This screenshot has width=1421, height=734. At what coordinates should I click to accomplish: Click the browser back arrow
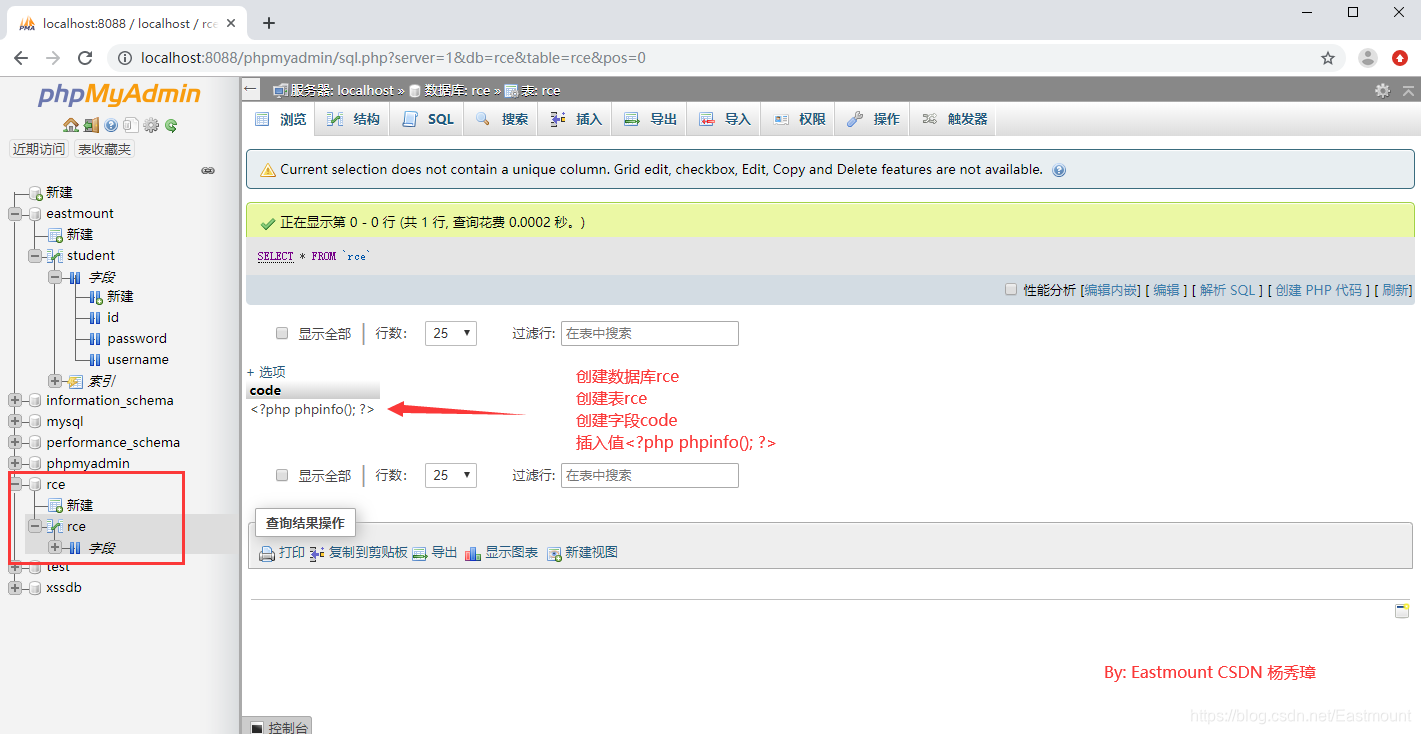[x=21, y=58]
